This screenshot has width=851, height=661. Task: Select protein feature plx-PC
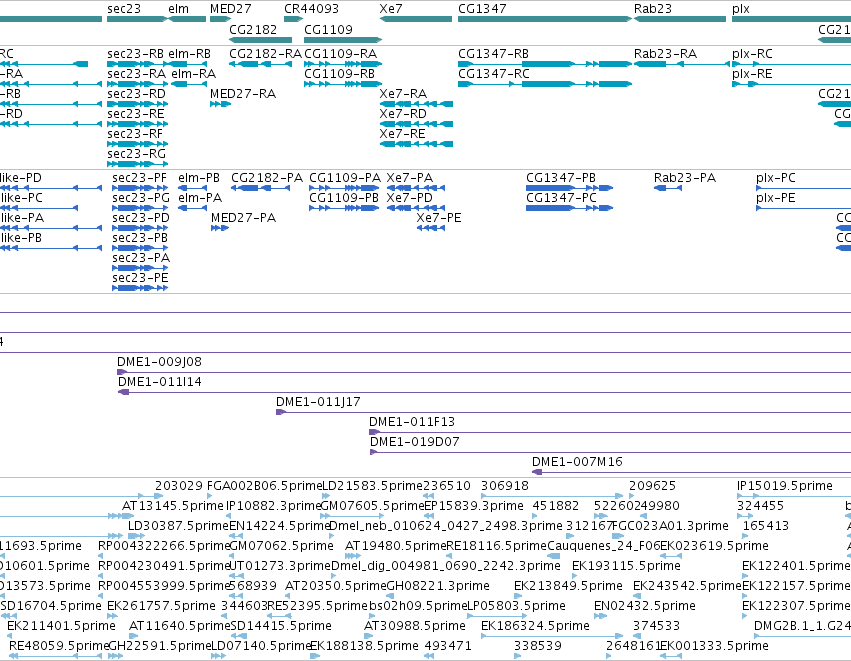coord(803,188)
